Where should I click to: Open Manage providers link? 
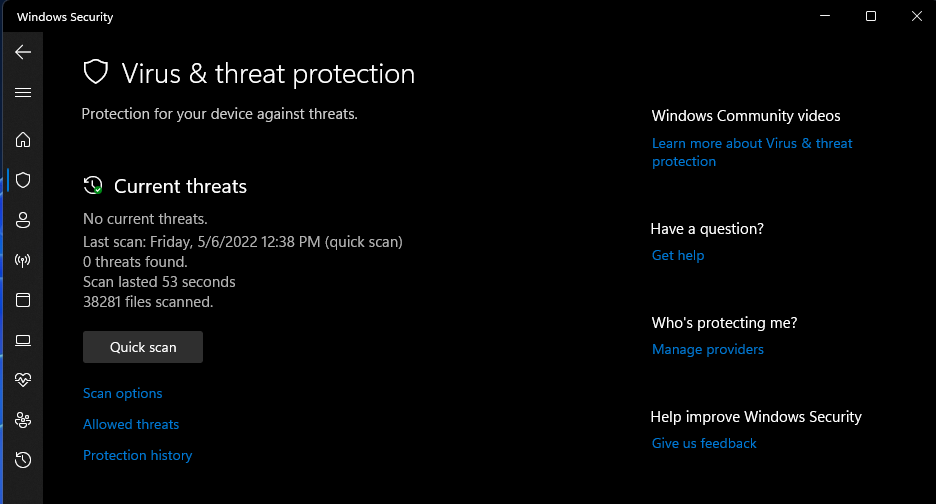(707, 350)
